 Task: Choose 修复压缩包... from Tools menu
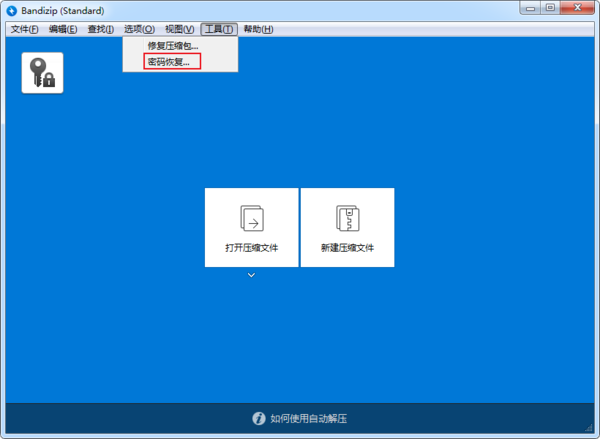[180, 46]
